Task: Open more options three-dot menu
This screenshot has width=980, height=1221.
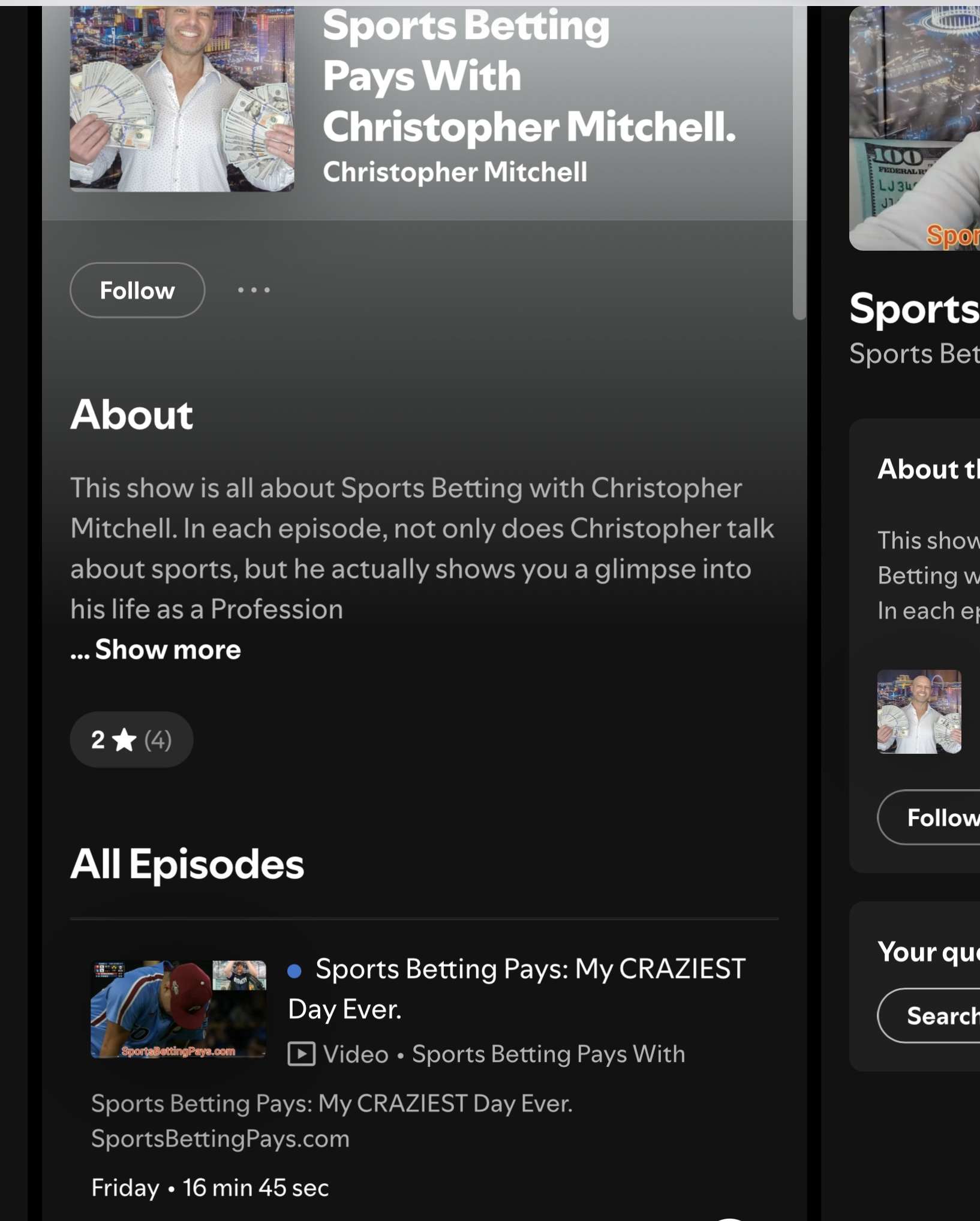Action: point(254,290)
